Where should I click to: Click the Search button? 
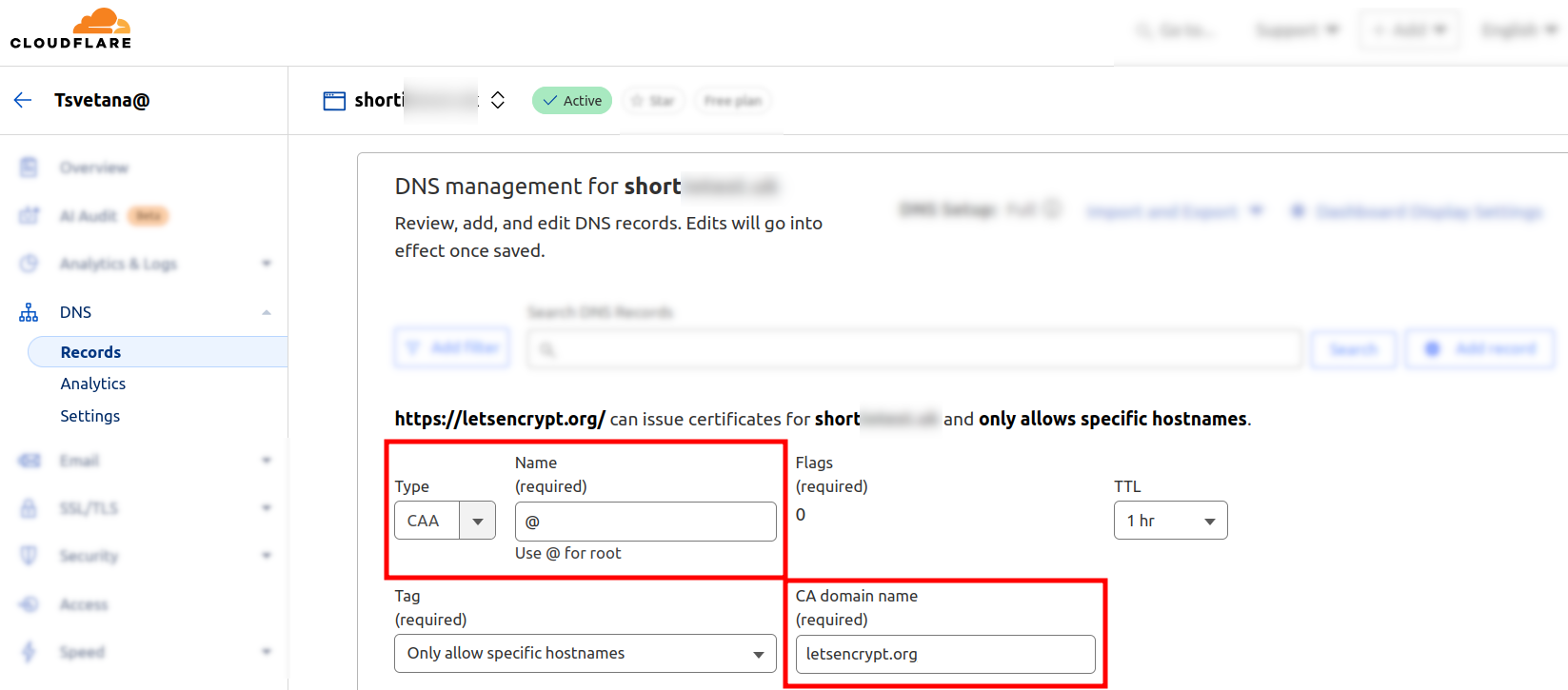tap(1353, 349)
